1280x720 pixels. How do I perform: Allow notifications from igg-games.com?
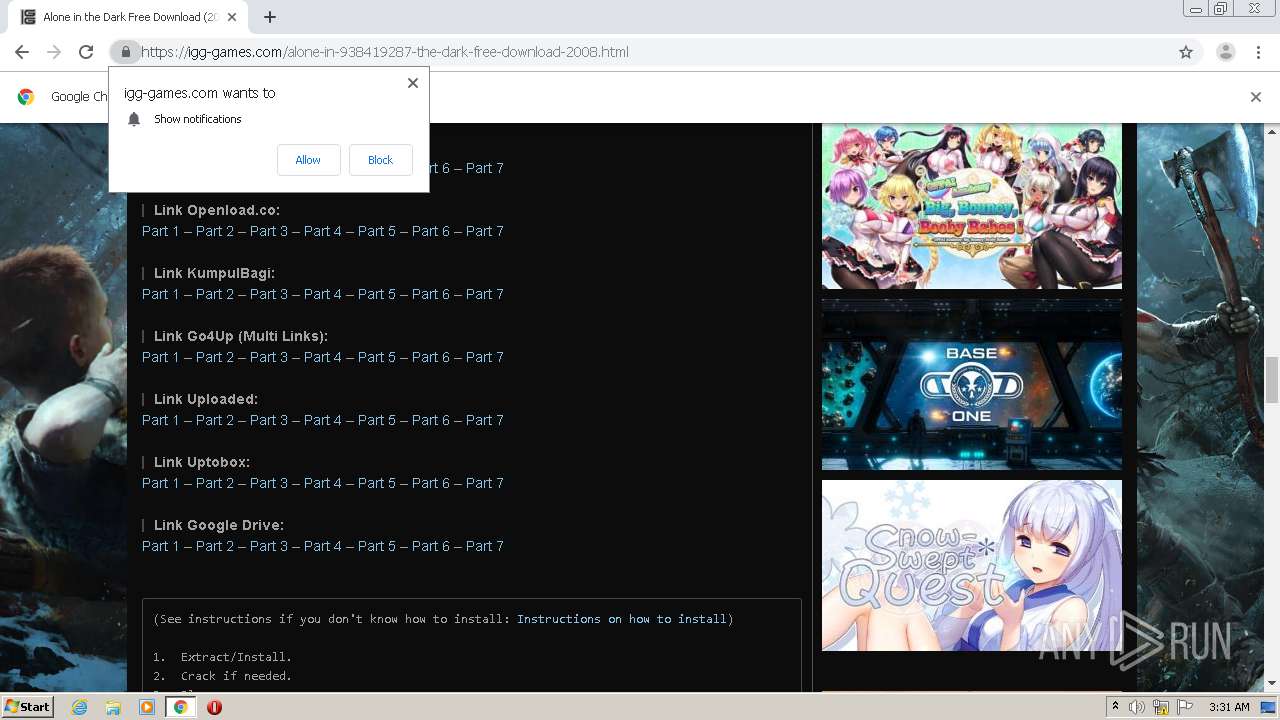point(308,160)
